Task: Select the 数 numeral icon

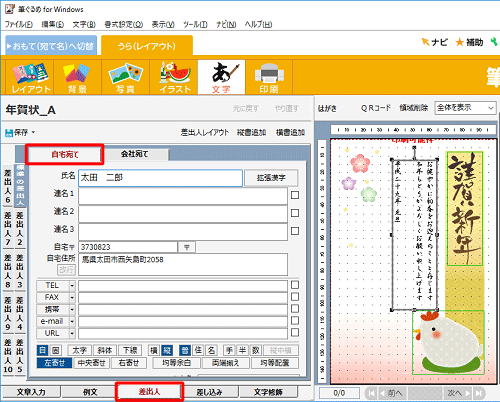Action: click(x=256, y=350)
